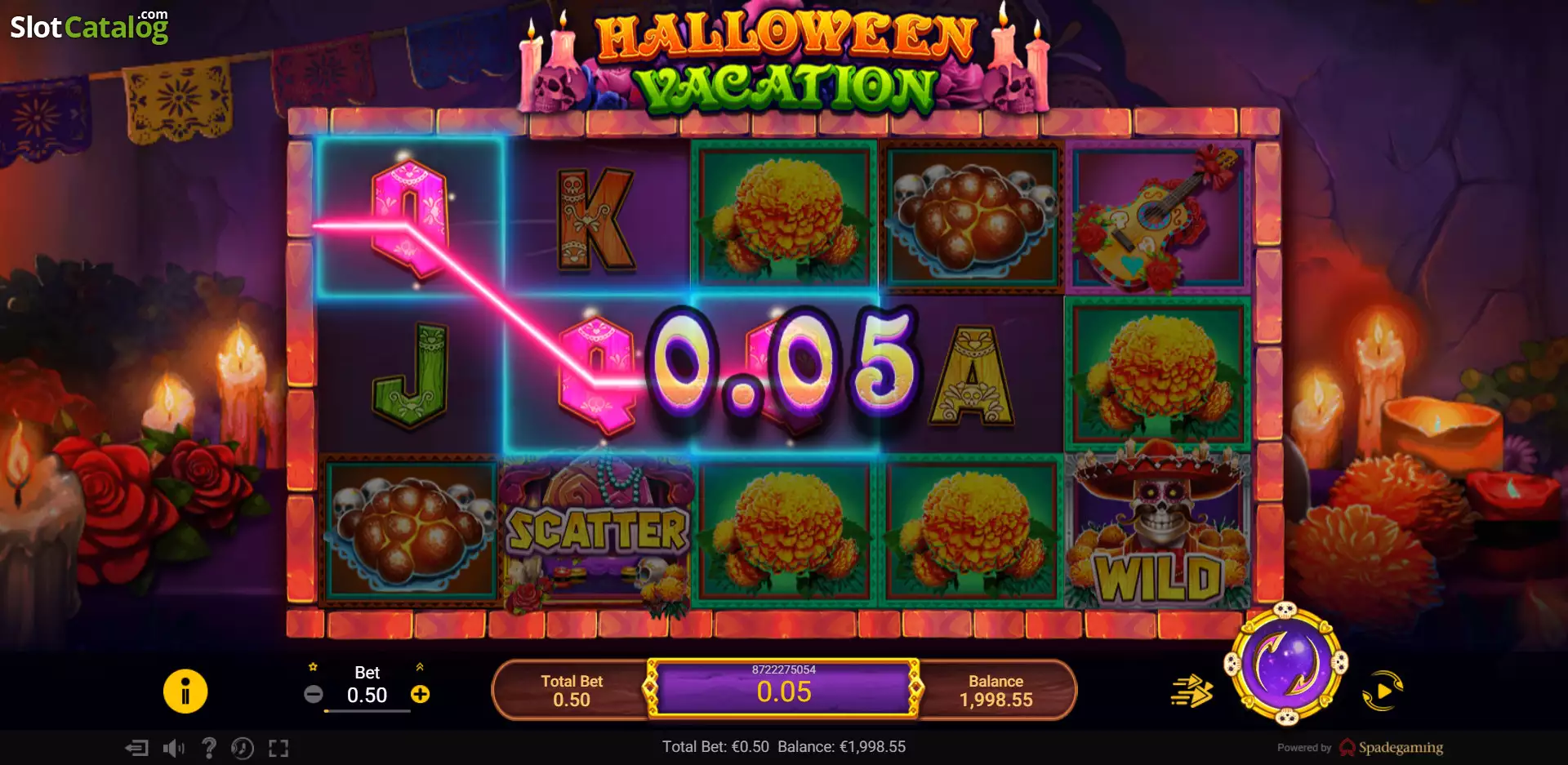Click the Balance 1,998.55 display

(x=996, y=691)
